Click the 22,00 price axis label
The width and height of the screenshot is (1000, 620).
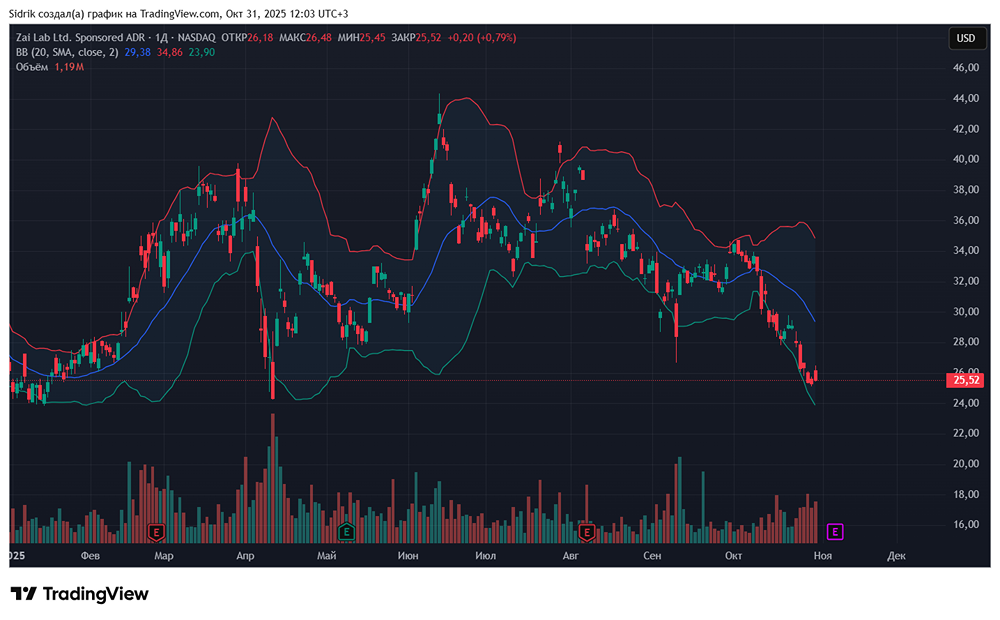(966, 433)
